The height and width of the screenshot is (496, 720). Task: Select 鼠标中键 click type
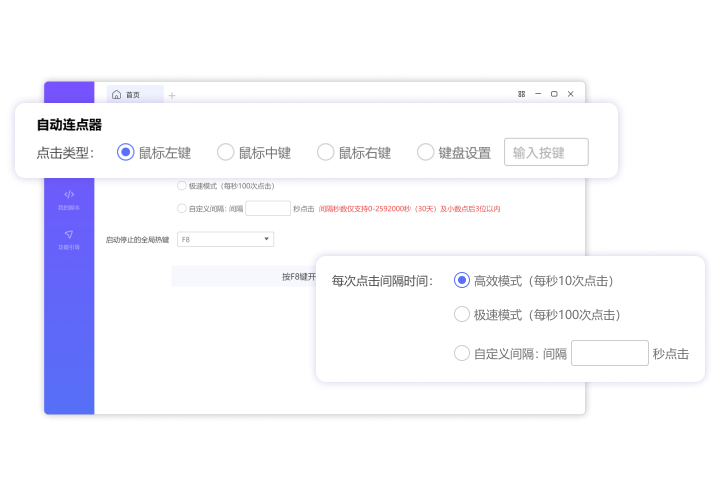coord(226,152)
